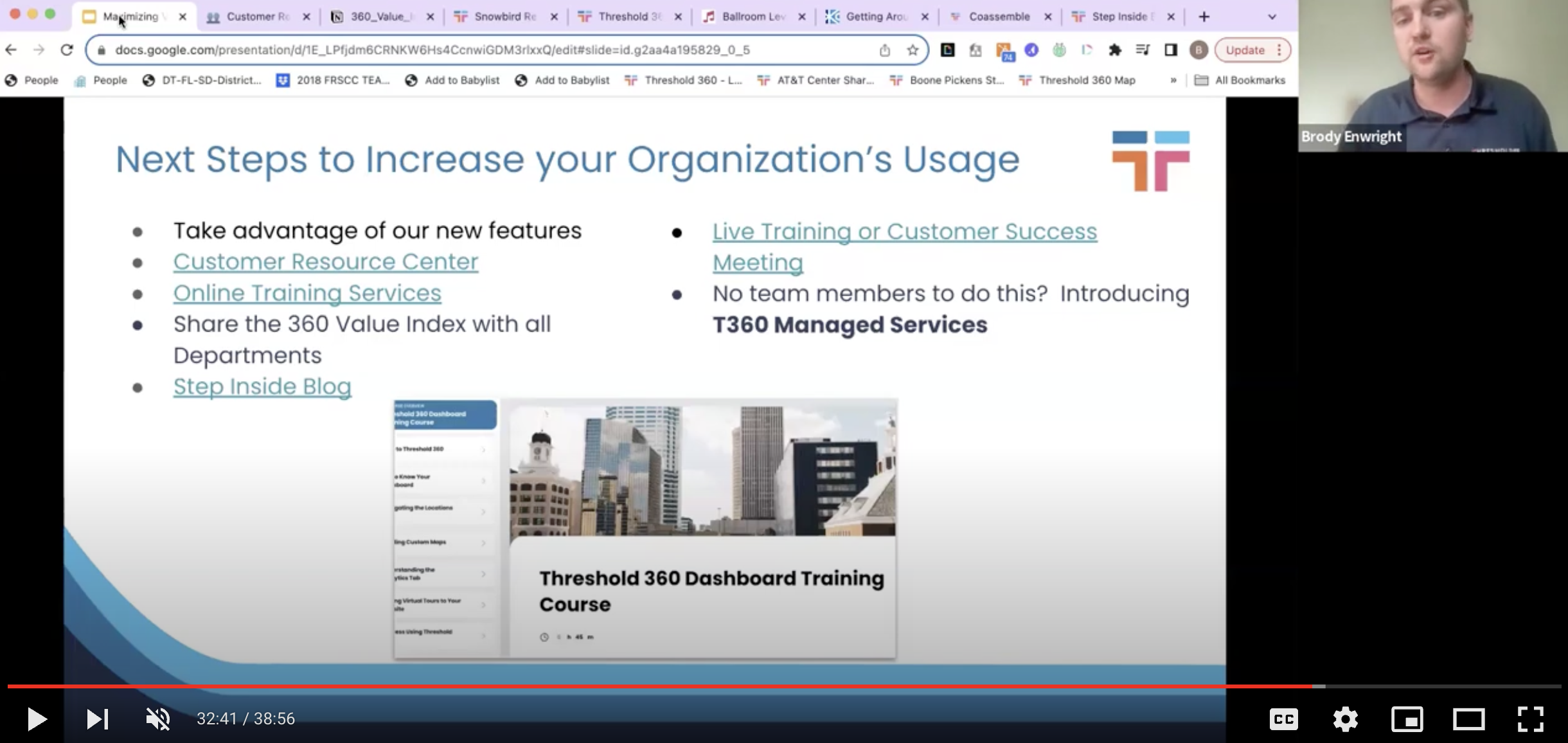Open the B profile avatar
The image size is (1568, 743).
pos(1198,50)
